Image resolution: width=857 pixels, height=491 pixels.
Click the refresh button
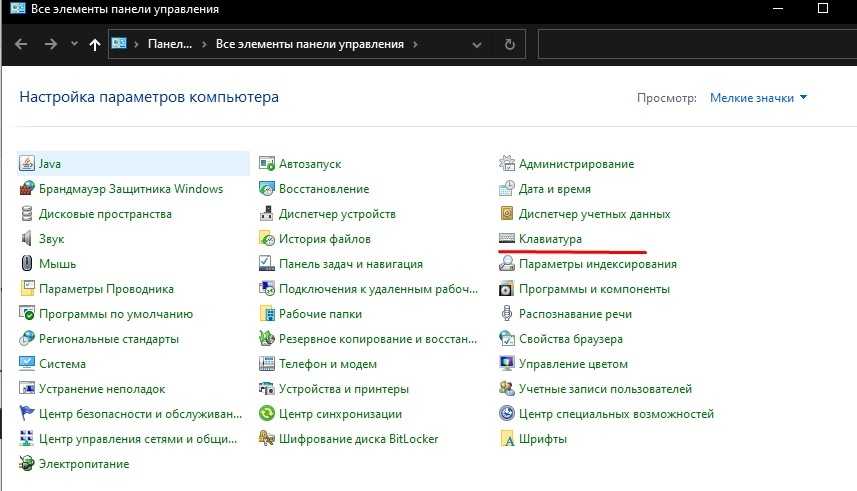510,45
